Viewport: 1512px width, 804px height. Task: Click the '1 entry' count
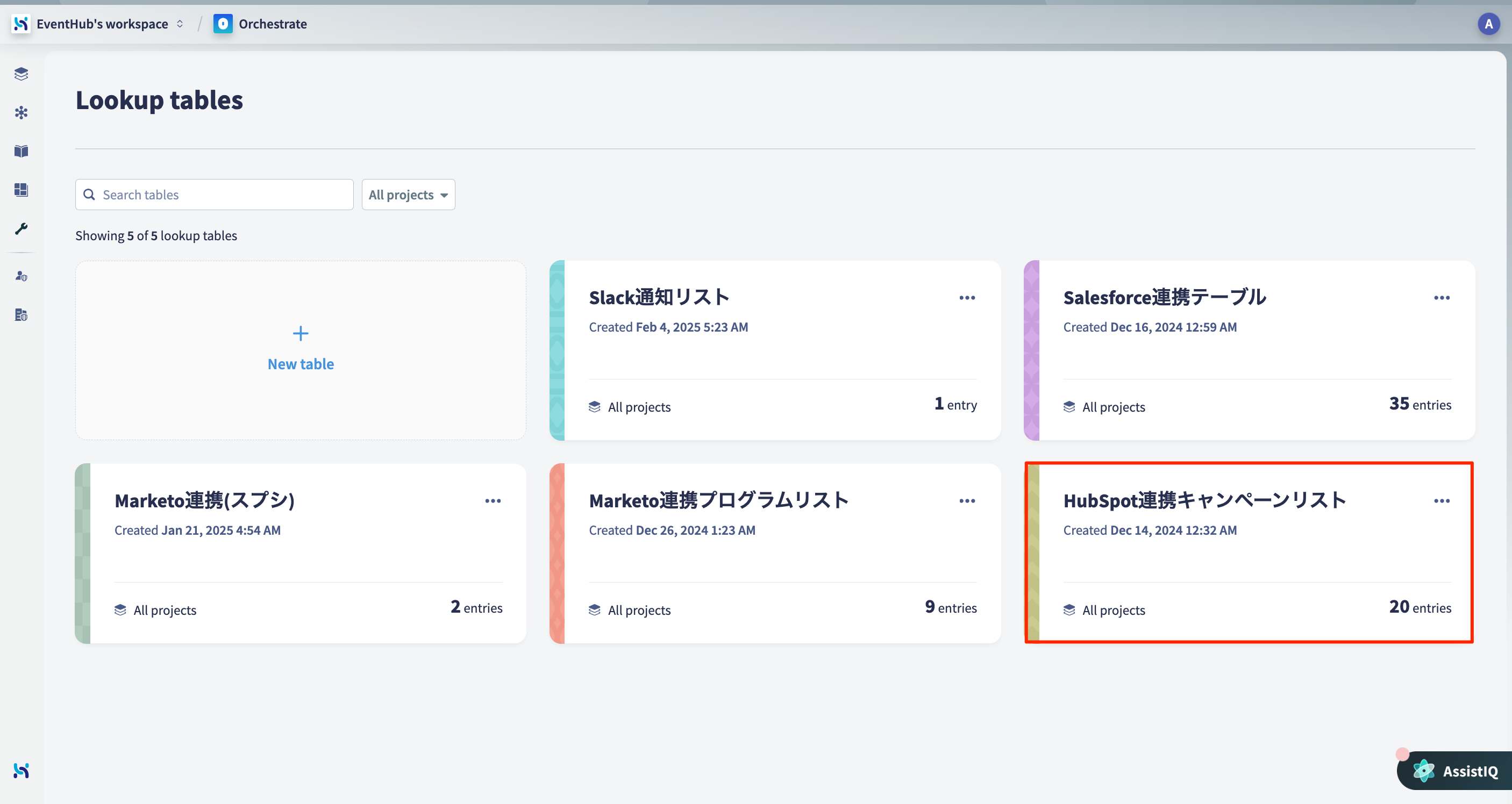pyautogui.click(x=955, y=404)
